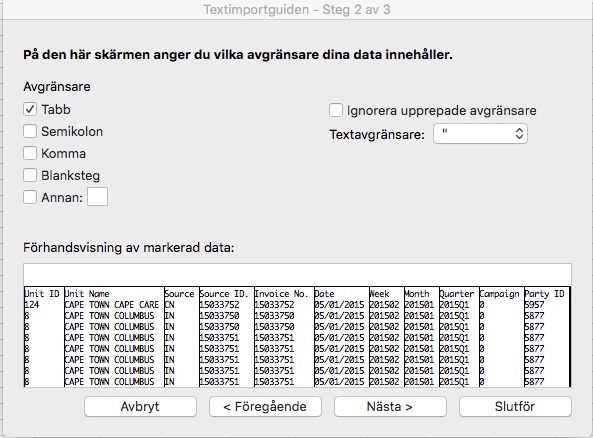Image resolution: width=593 pixels, height=438 pixels.
Task: Click the Textavgränsare dropdown arrows
Action: (x=519, y=134)
